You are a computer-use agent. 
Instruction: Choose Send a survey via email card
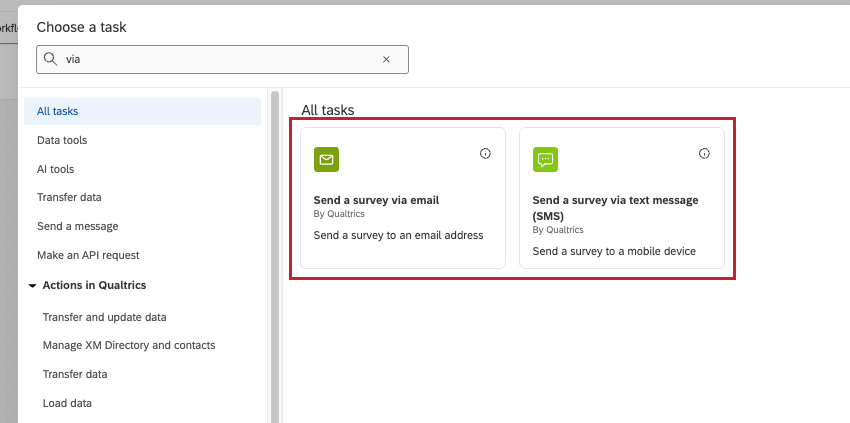click(403, 198)
